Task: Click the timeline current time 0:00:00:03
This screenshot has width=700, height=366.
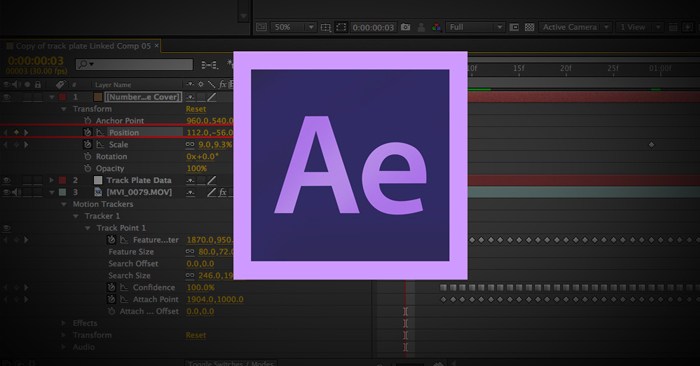Action: point(36,61)
